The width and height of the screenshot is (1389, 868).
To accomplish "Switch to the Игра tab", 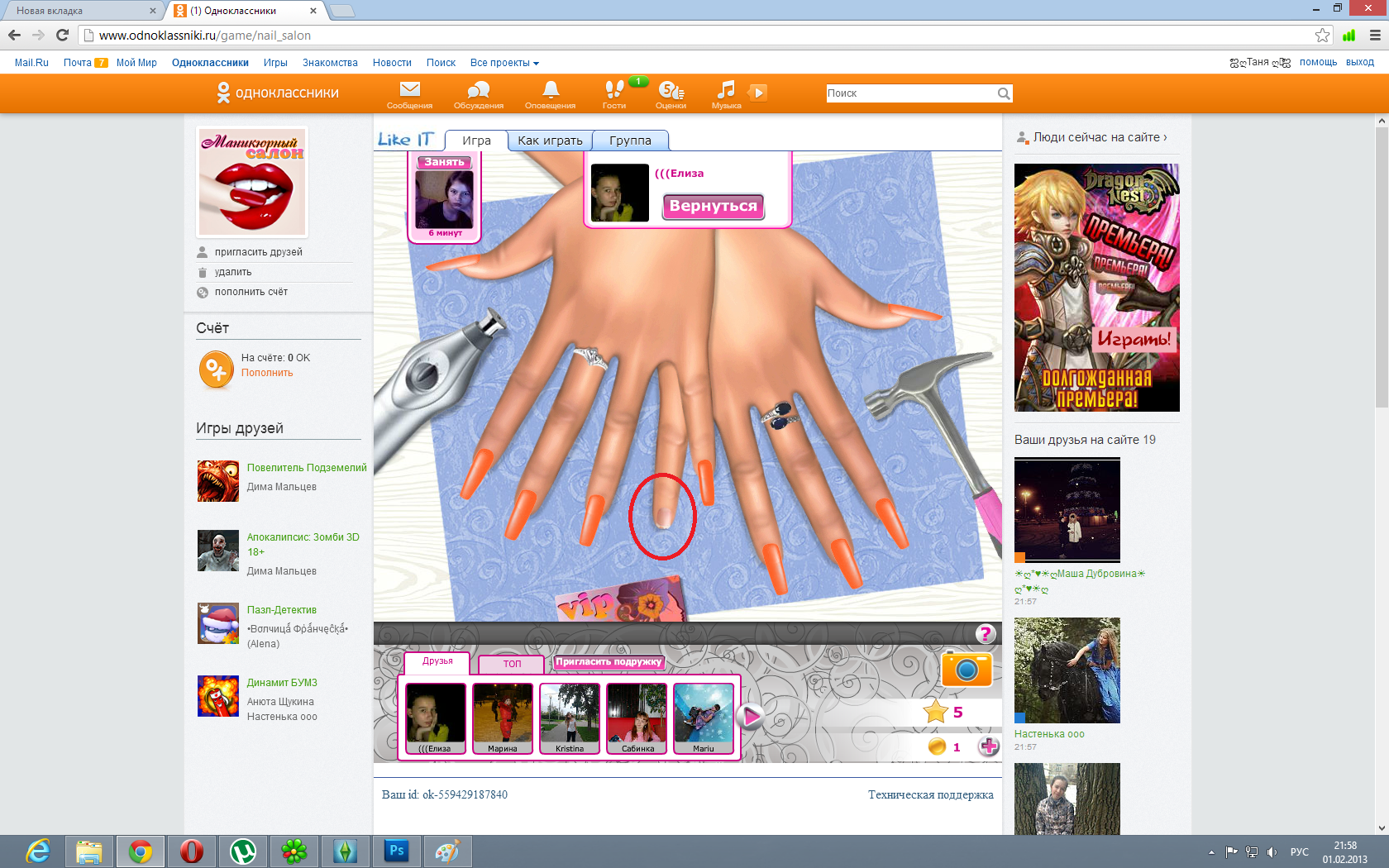I will coord(476,141).
